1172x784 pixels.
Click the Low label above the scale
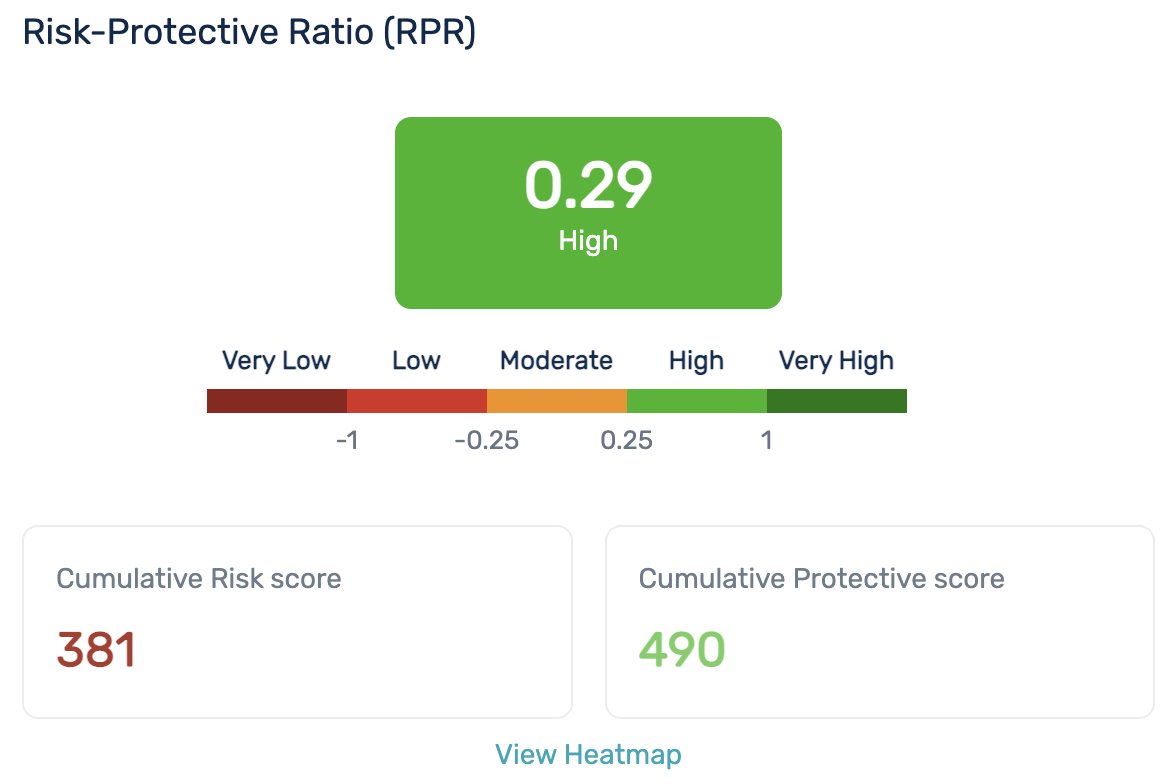coord(416,360)
